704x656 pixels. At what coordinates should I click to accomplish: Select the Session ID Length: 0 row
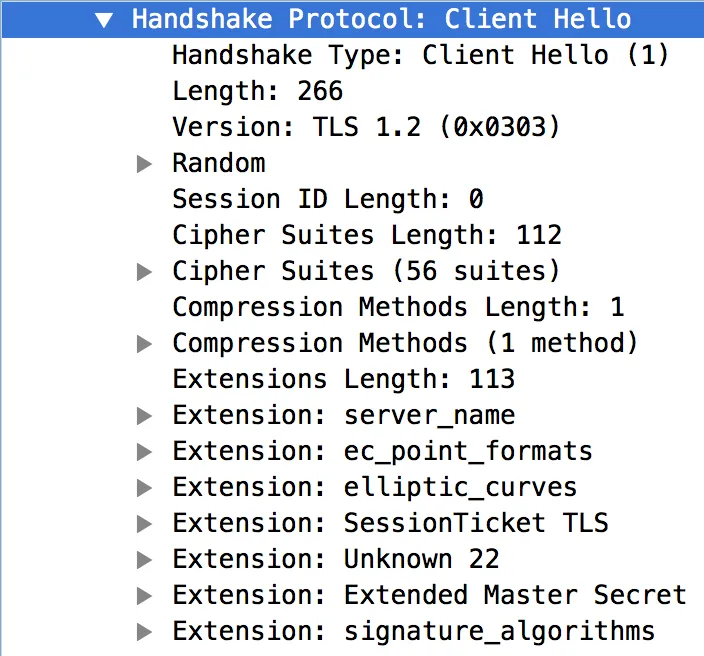click(327, 199)
